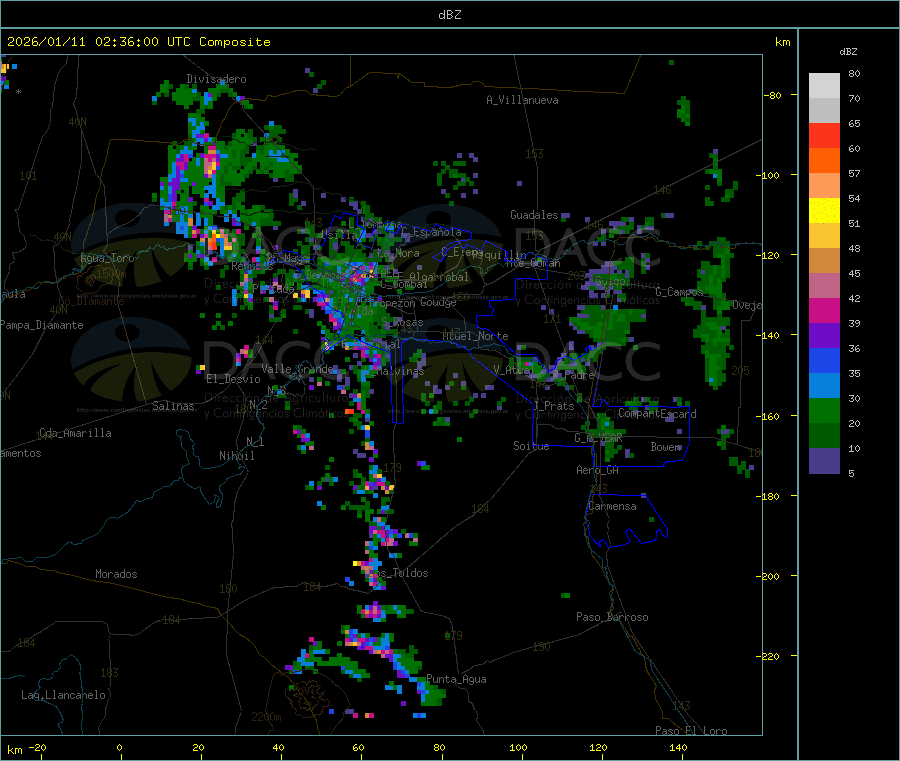Screen dimensions: 900x761
Task: Click the Carmensa label
Action: pyautogui.click(x=612, y=506)
